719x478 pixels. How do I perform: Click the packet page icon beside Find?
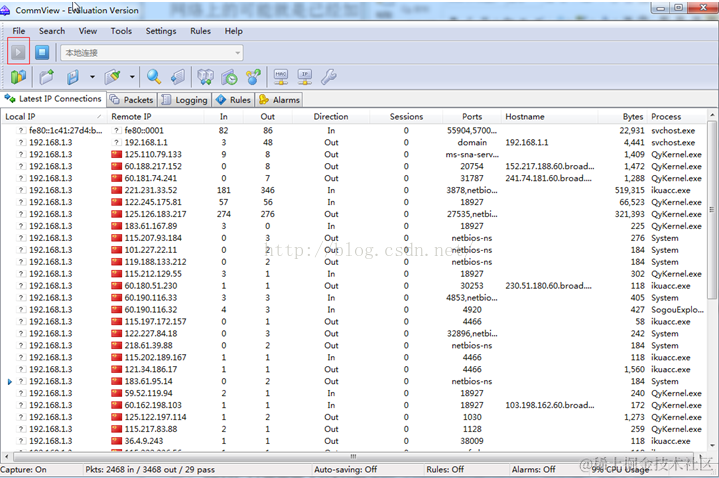click(178, 77)
